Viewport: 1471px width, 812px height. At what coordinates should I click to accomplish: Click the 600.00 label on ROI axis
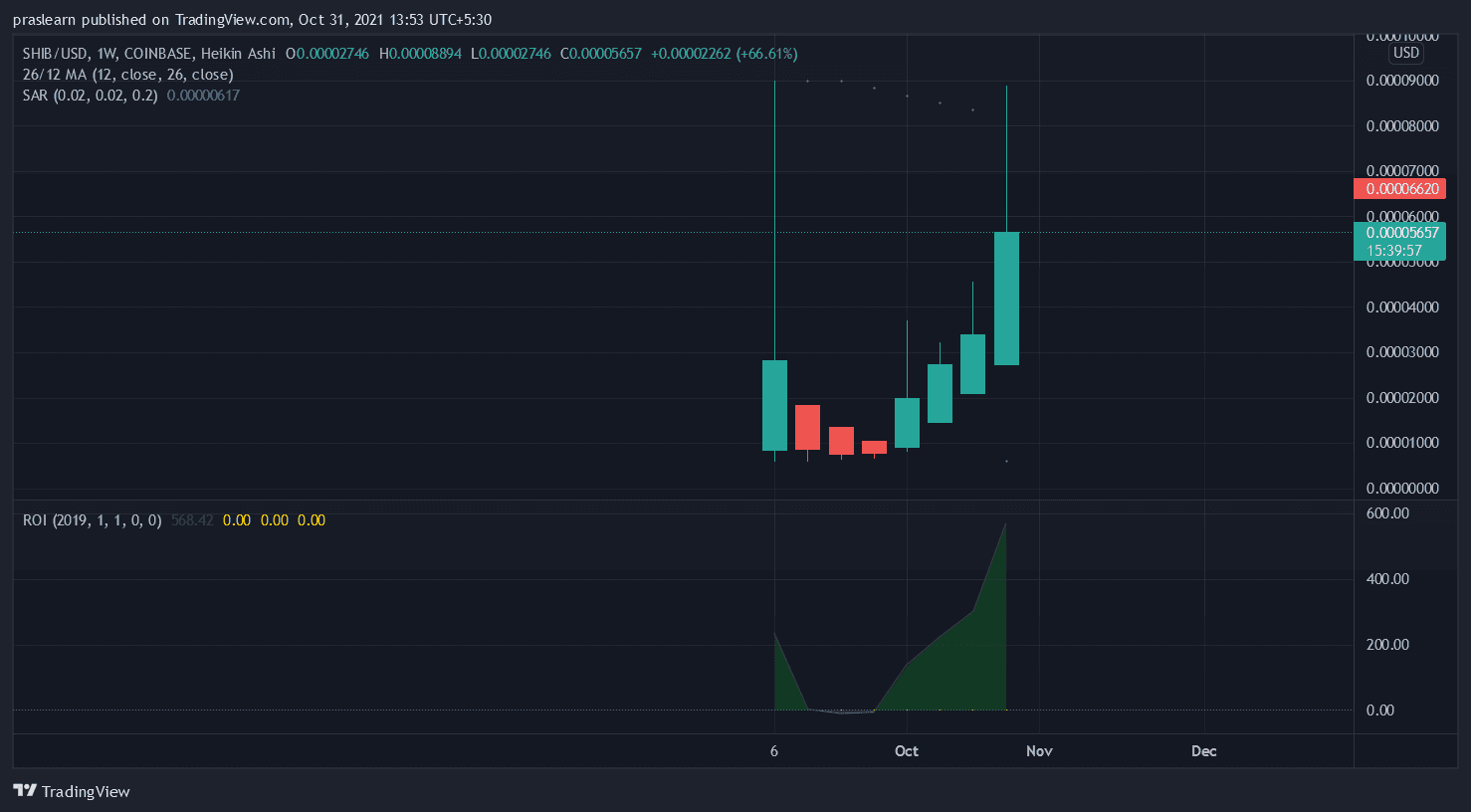(x=1386, y=513)
